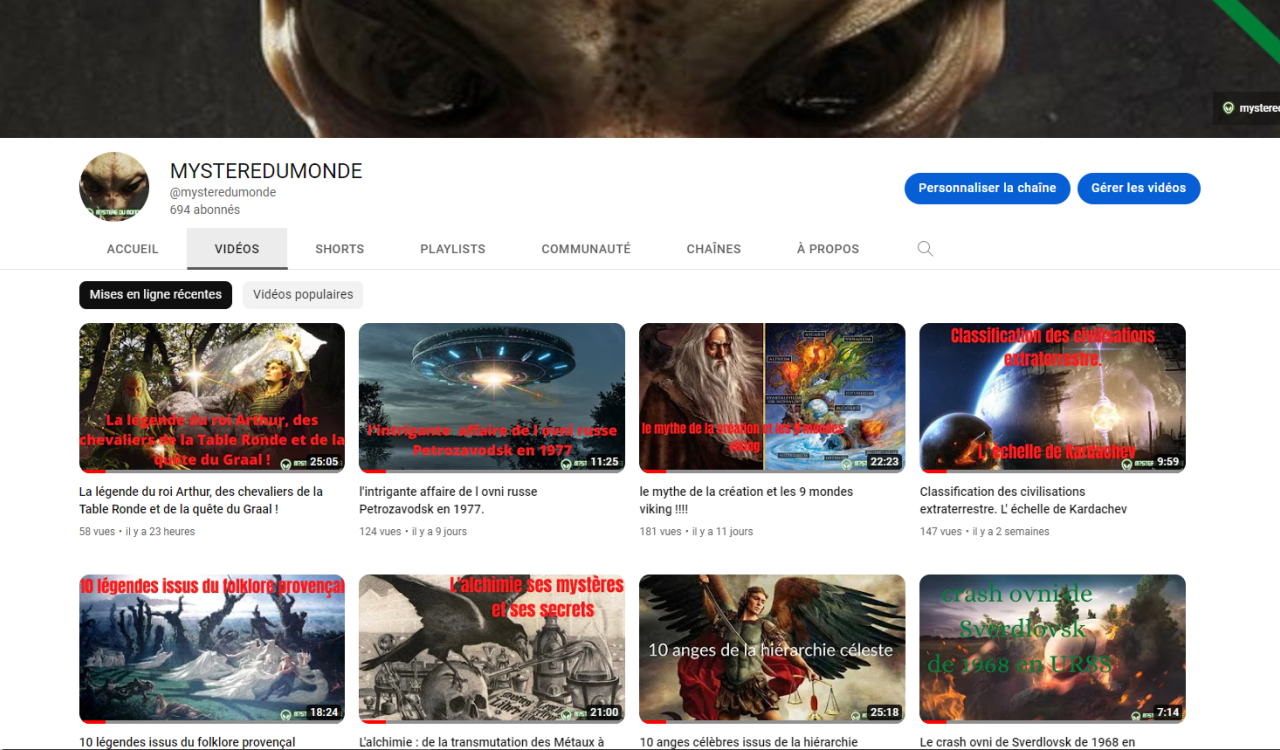Click Personnaliser la chaîne button
The width and height of the screenshot is (1280, 750).
[x=987, y=188]
